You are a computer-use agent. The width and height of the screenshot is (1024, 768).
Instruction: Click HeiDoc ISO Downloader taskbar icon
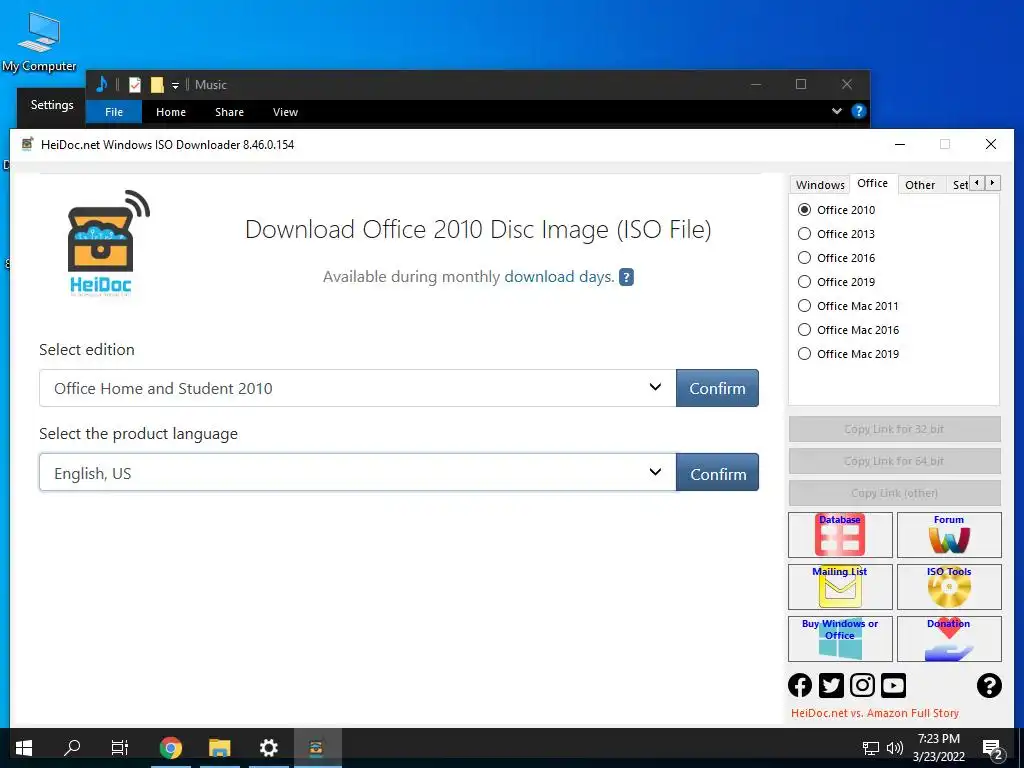(x=317, y=748)
